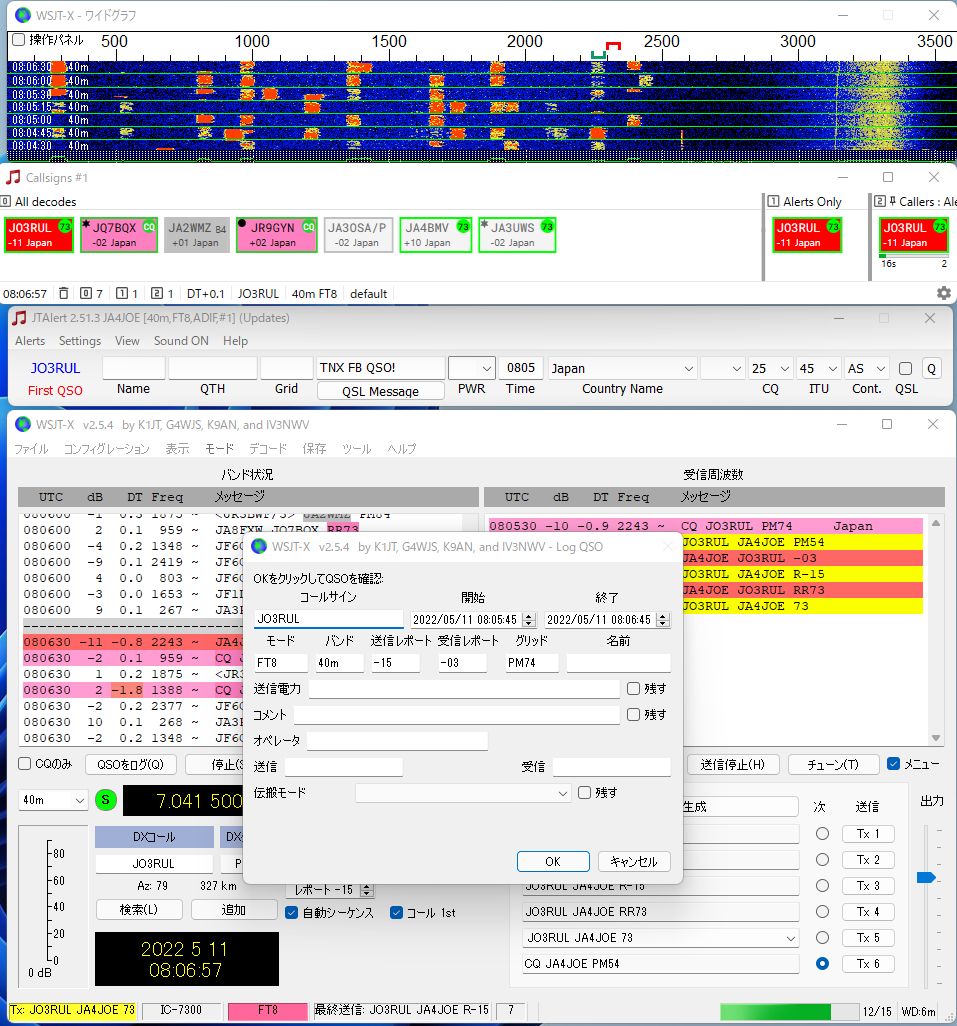
Task: Select the JR9GYN CQ callsign tile
Action: point(277,235)
